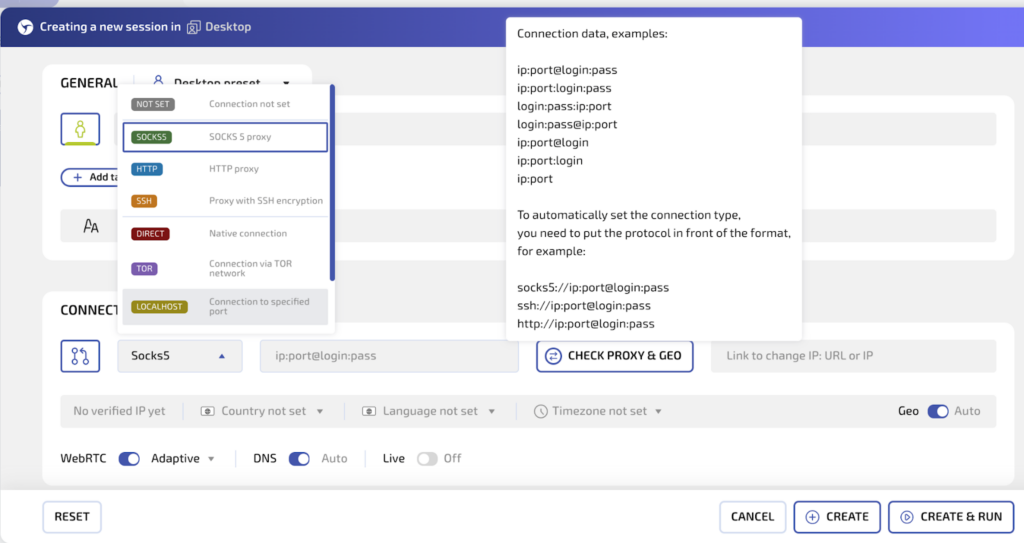The width and height of the screenshot is (1024, 543).
Task: Click the font fingerprint Aa icon
Action: coord(91,226)
